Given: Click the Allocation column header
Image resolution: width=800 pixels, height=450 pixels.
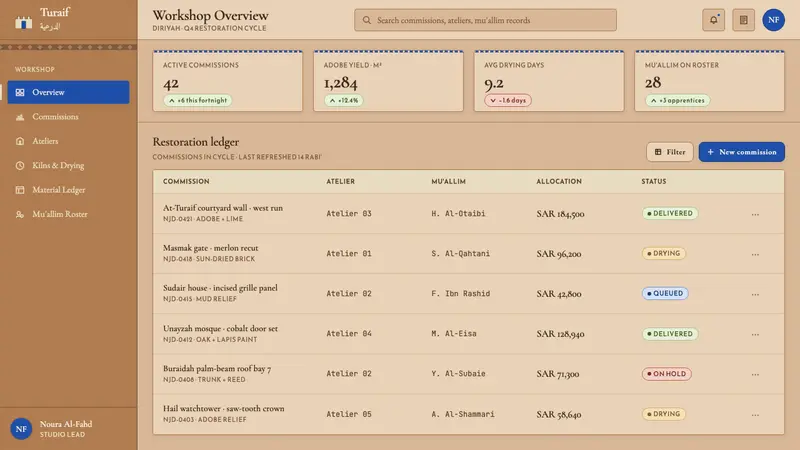Looking at the screenshot, I should (x=559, y=181).
